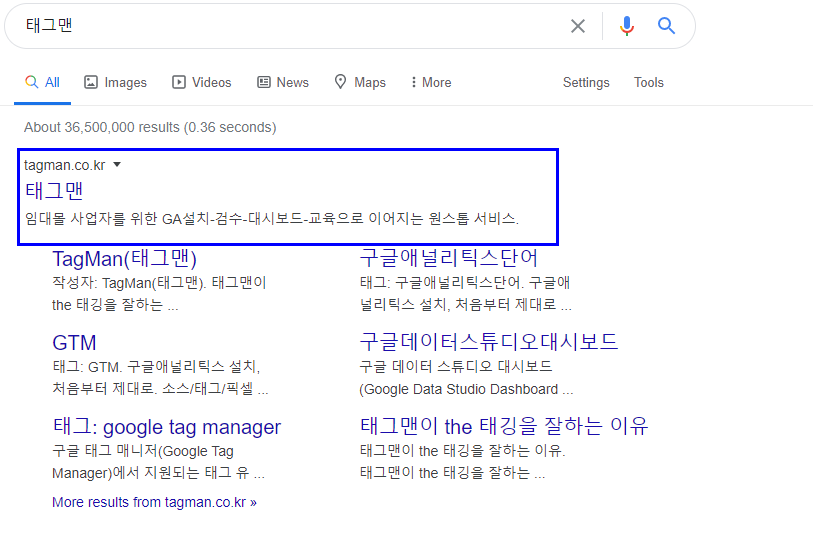Switch to the Images tab
This screenshot has width=813, height=542.
tap(116, 82)
